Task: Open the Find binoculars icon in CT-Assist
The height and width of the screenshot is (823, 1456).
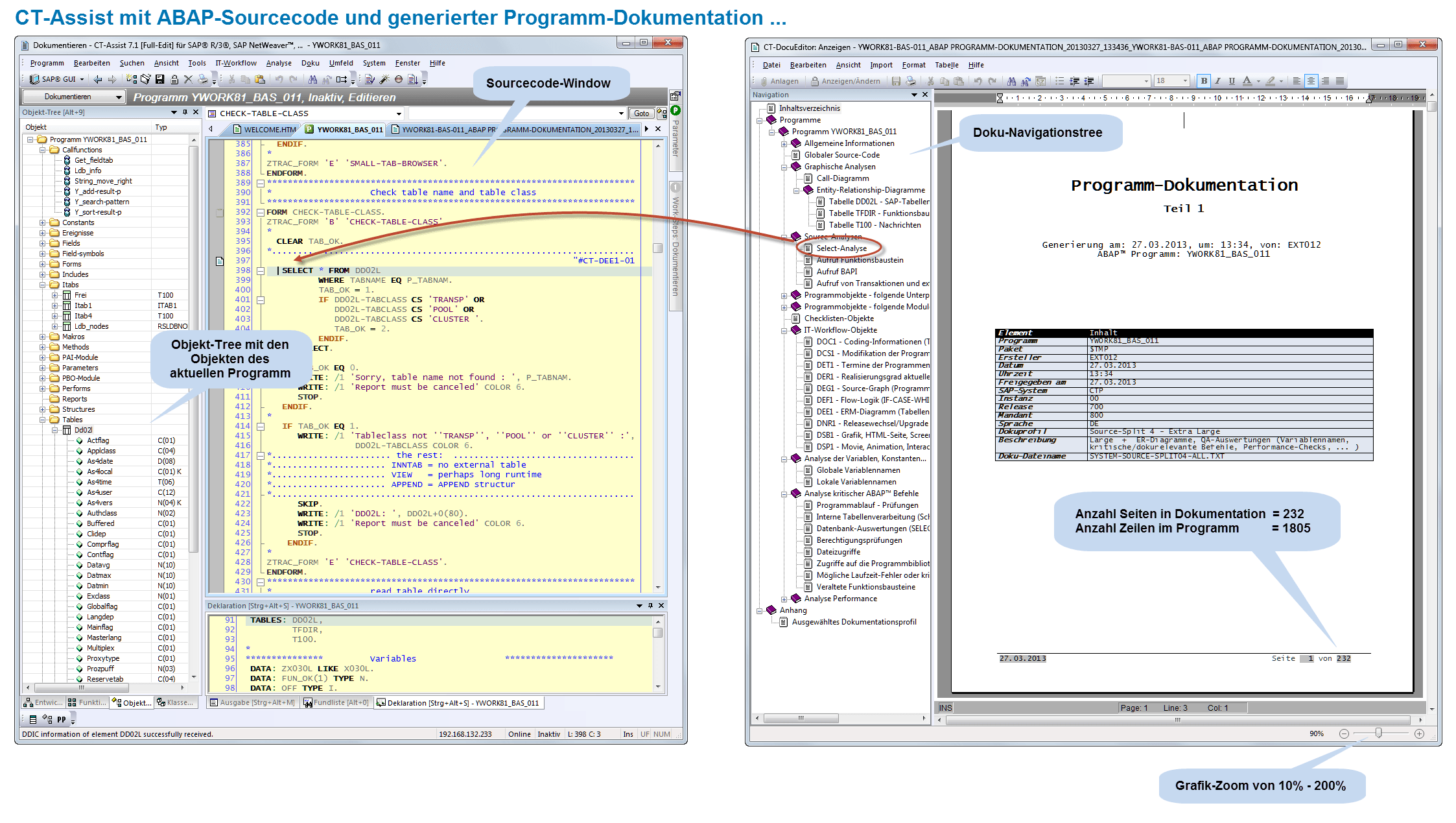Action: coord(313,79)
